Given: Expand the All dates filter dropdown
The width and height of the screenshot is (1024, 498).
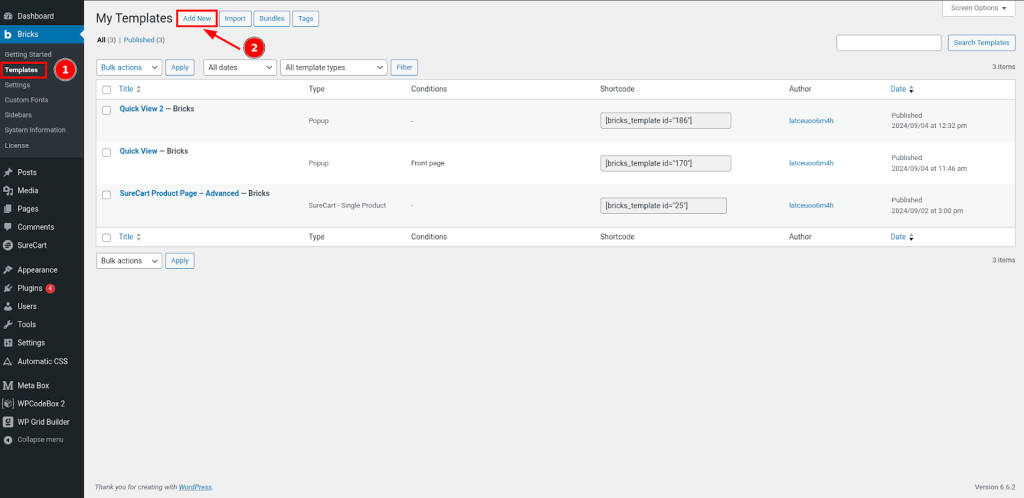Looking at the screenshot, I should pos(239,67).
